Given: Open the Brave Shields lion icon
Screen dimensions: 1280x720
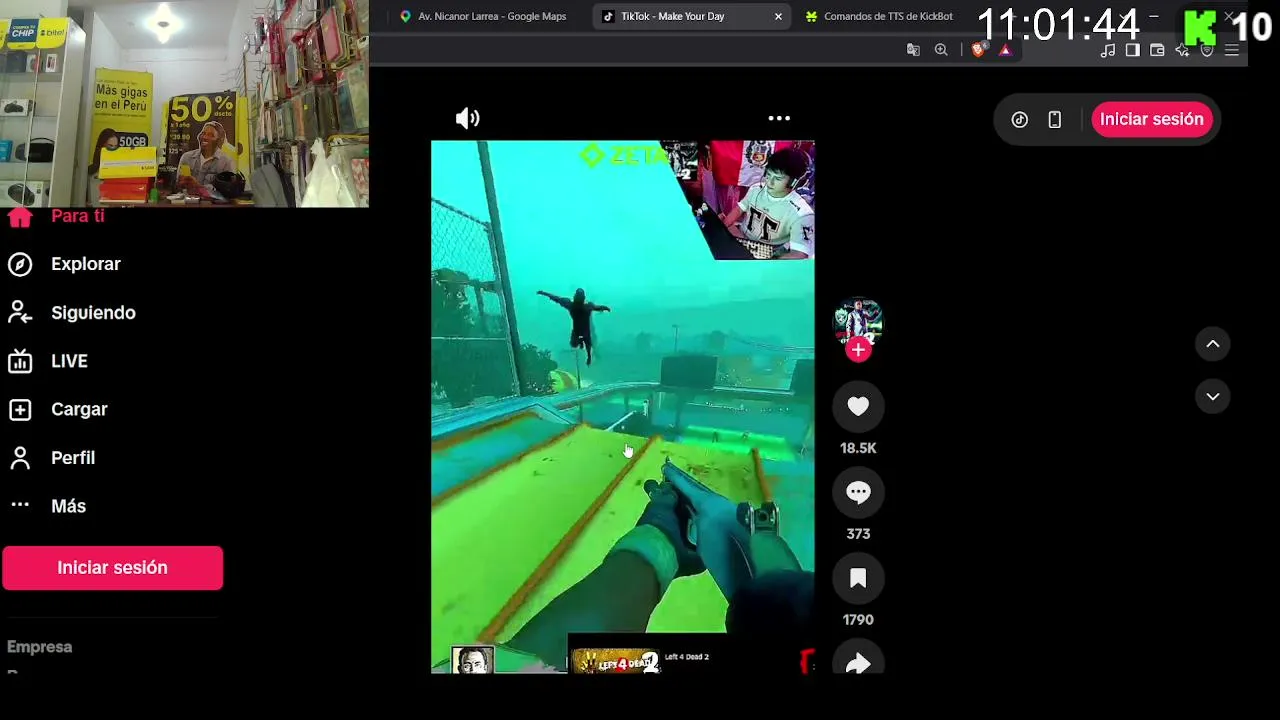Looking at the screenshot, I should point(978,50).
